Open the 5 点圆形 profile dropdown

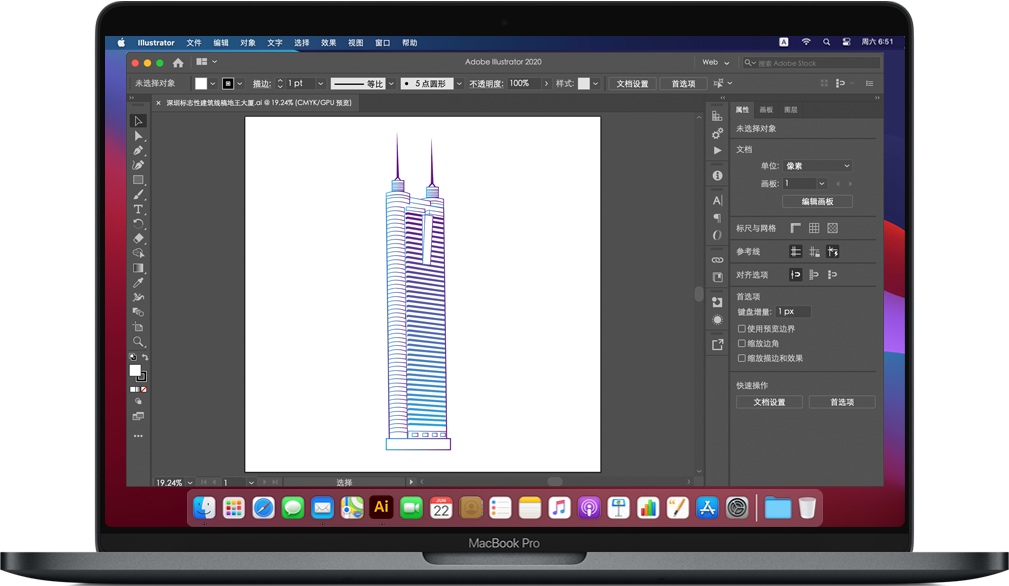pos(458,83)
